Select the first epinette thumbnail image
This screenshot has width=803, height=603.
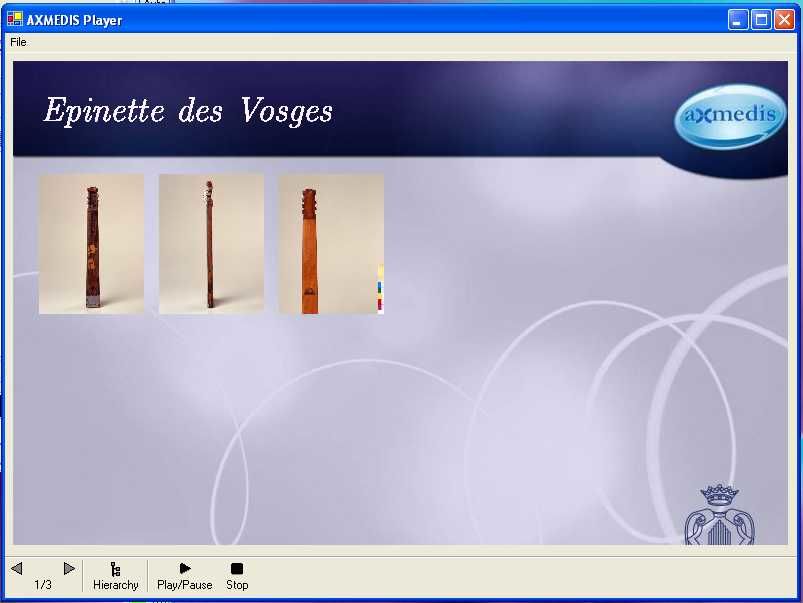pos(91,244)
